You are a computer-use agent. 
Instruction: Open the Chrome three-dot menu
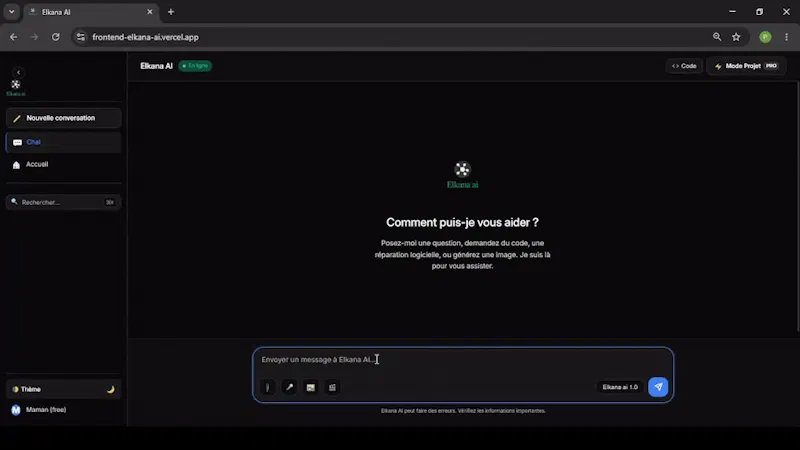pos(786,37)
